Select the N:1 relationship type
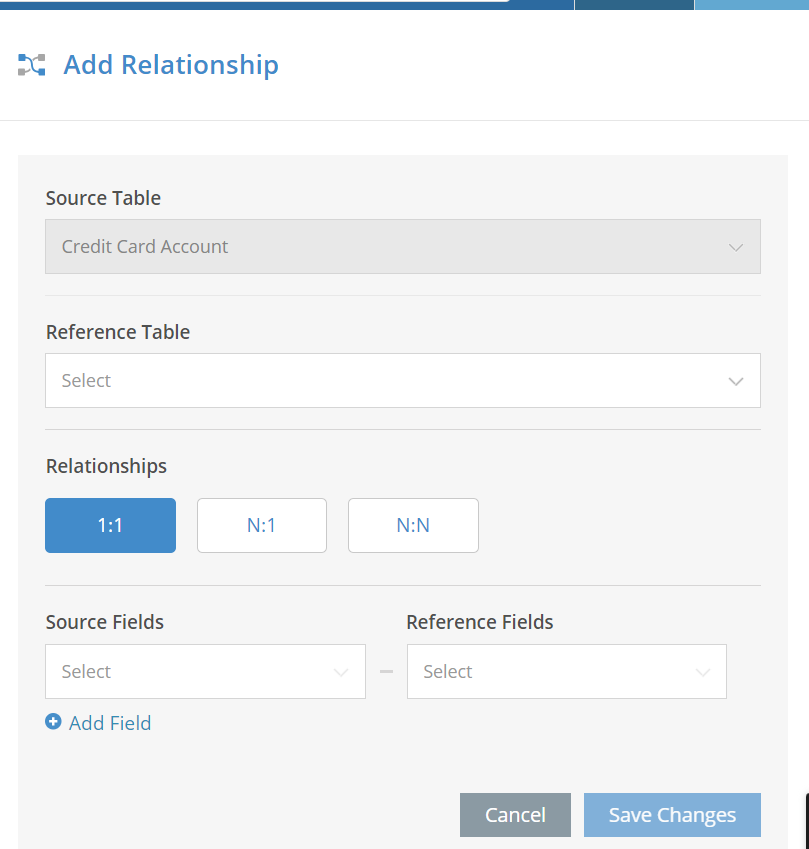809x849 pixels. pos(261,525)
